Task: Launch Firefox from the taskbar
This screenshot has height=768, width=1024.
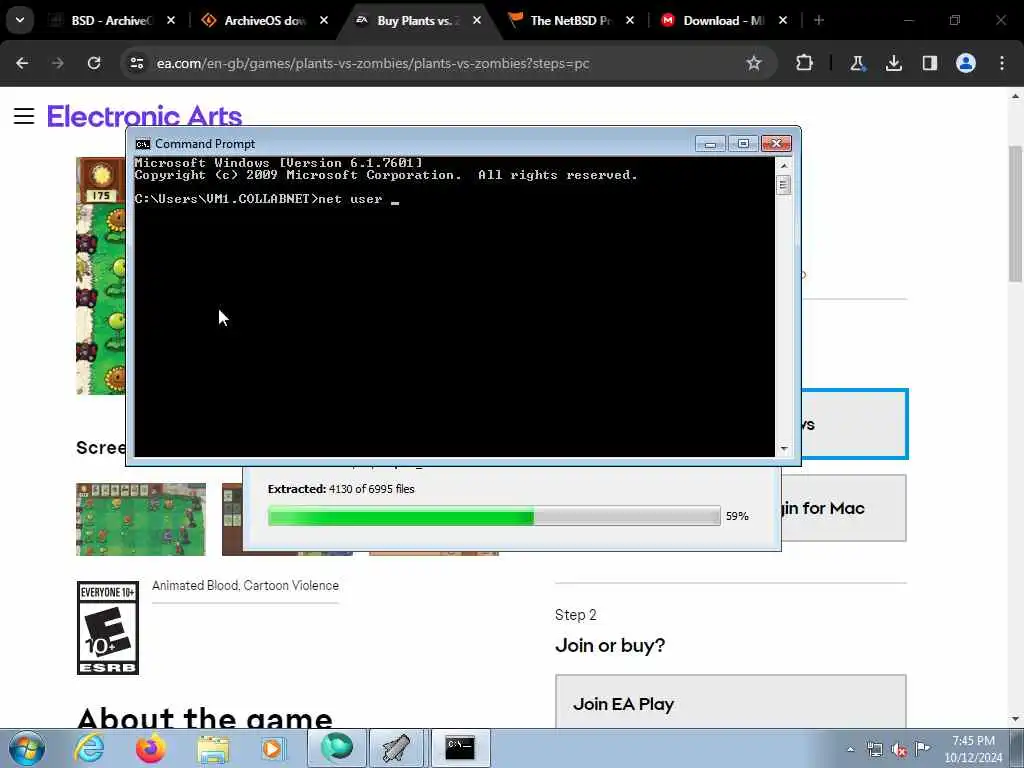Action: pyautogui.click(x=150, y=748)
